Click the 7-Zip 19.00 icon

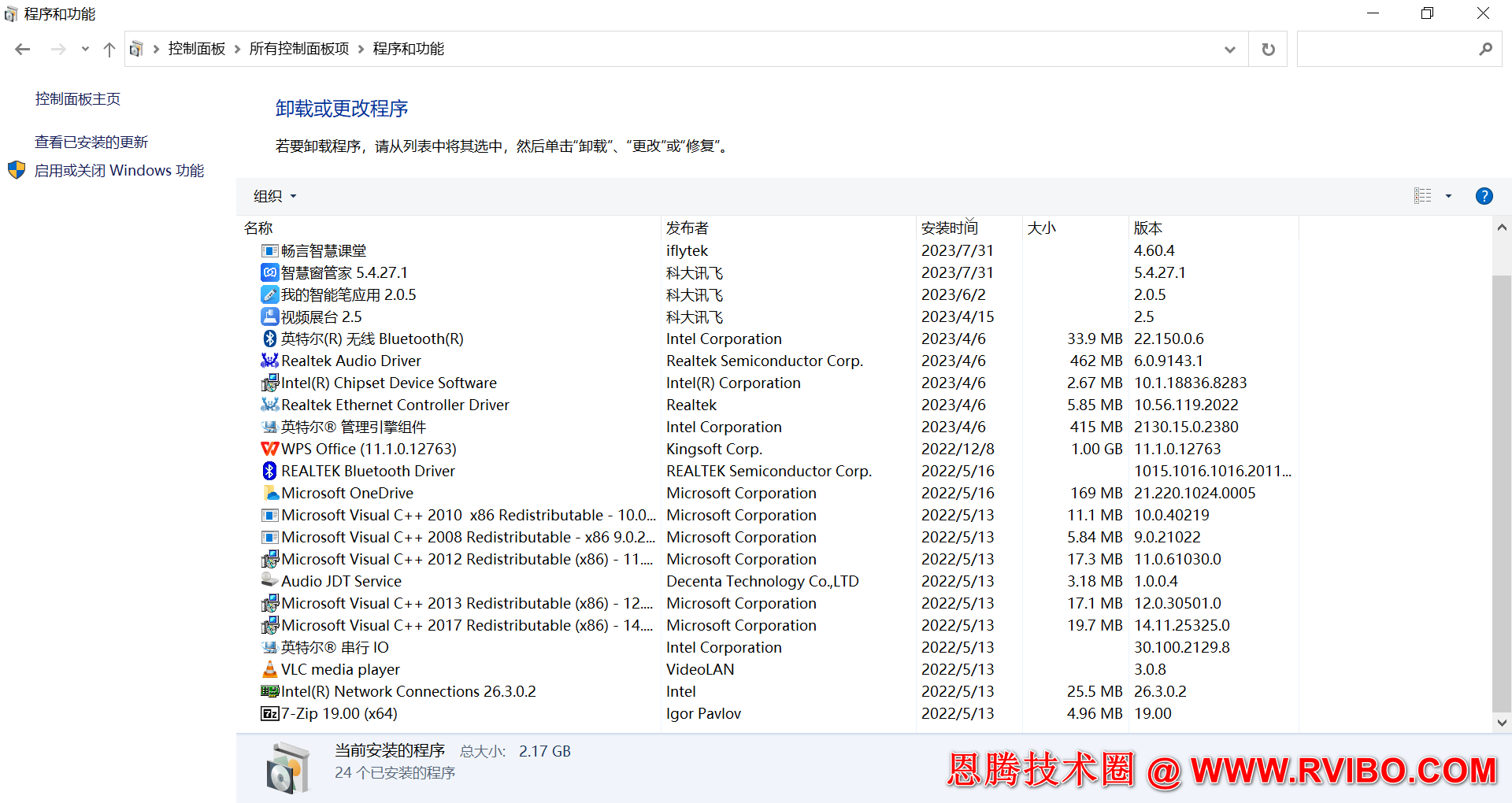(x=269, y=713)
